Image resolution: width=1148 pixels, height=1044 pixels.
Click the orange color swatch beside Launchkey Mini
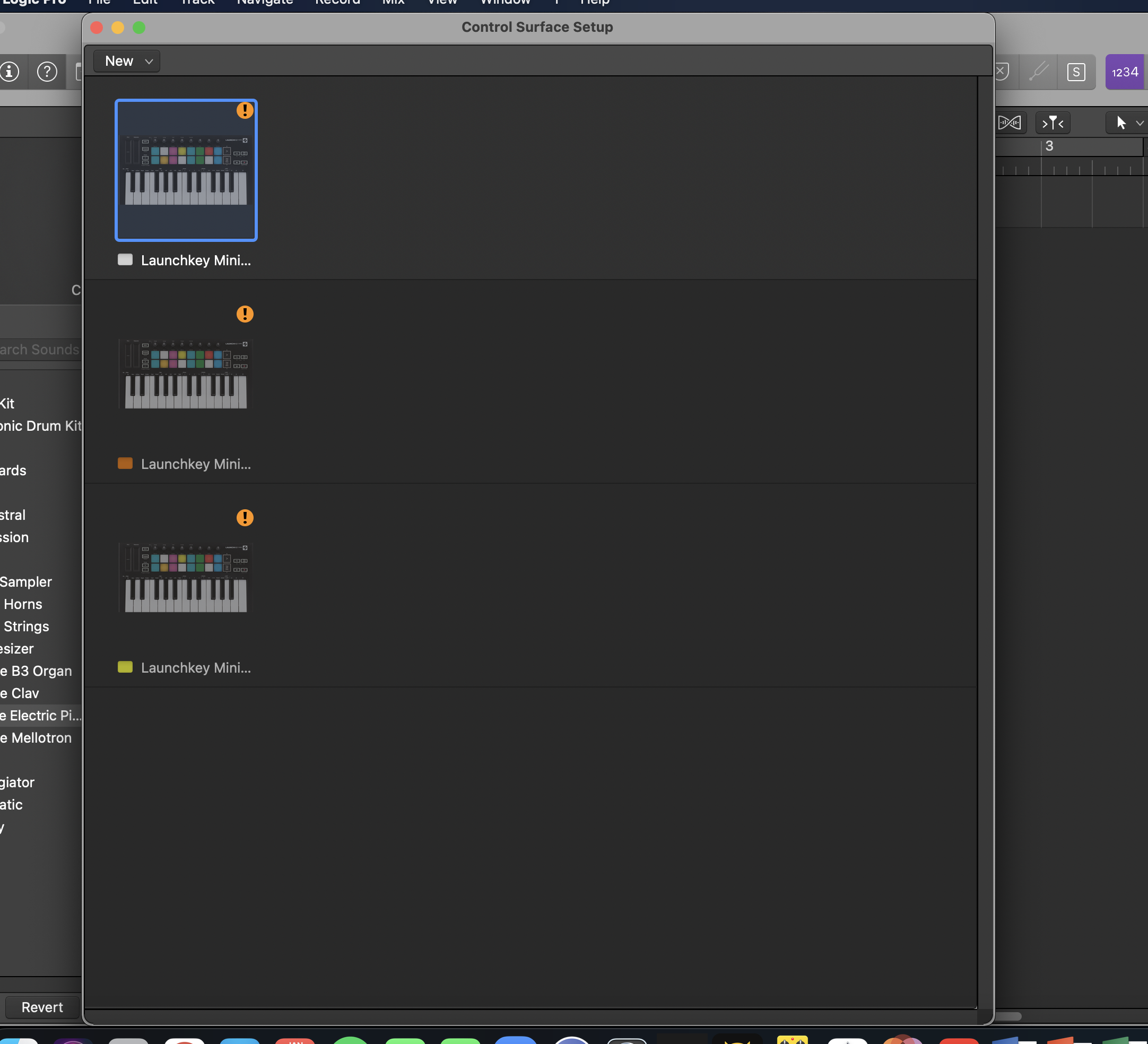coord(125,463)
